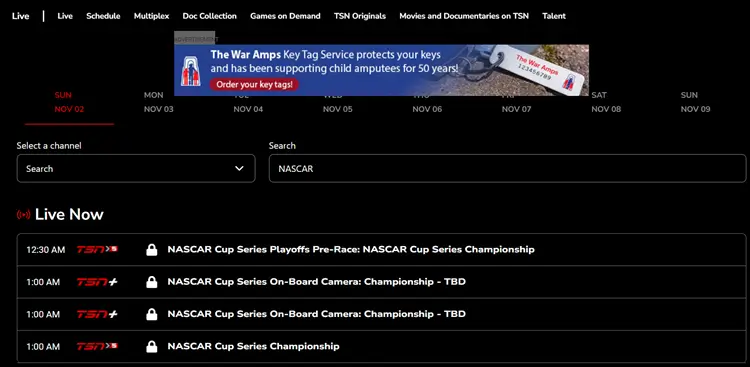Expand channel list using the chevron arrow
Viewport: 750px width, 367px height.
(x=240, y=168)
